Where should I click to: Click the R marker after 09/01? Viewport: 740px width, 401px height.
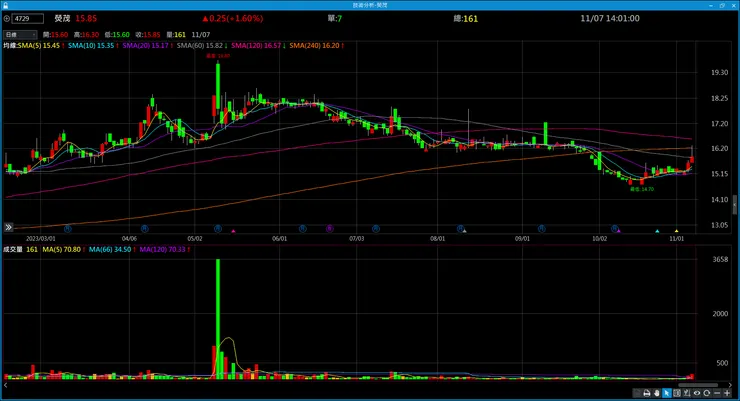click(541, 229)
